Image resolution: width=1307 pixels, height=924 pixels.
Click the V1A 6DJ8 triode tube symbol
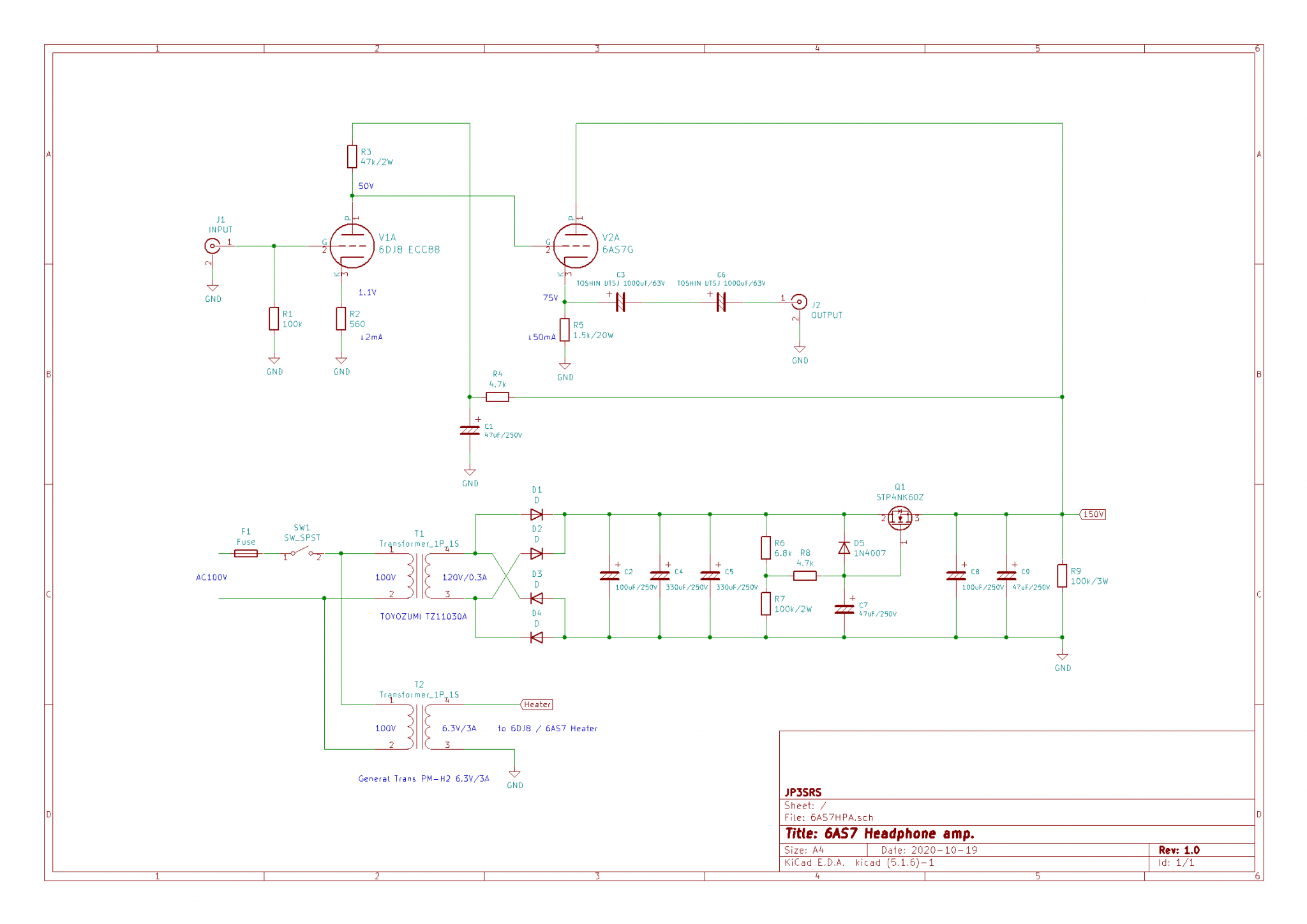point(352,246)
